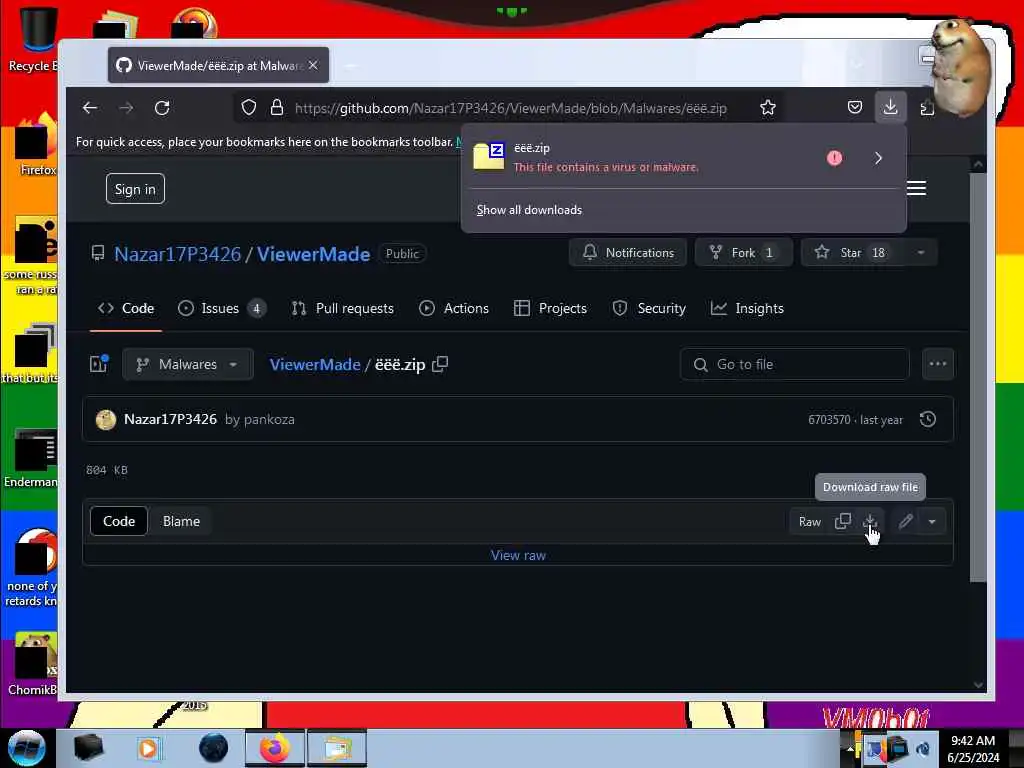The image size is (1024, 768).
Task: Show site security padlock info
Action: pos(277,108)
